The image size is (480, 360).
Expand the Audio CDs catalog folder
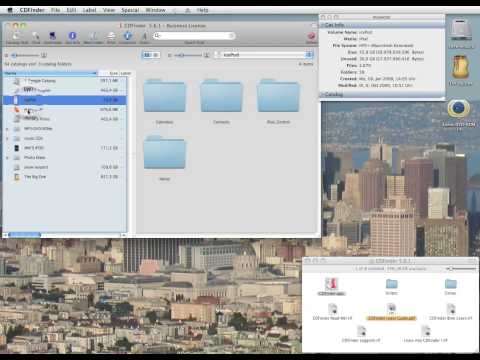pos(7,138)
